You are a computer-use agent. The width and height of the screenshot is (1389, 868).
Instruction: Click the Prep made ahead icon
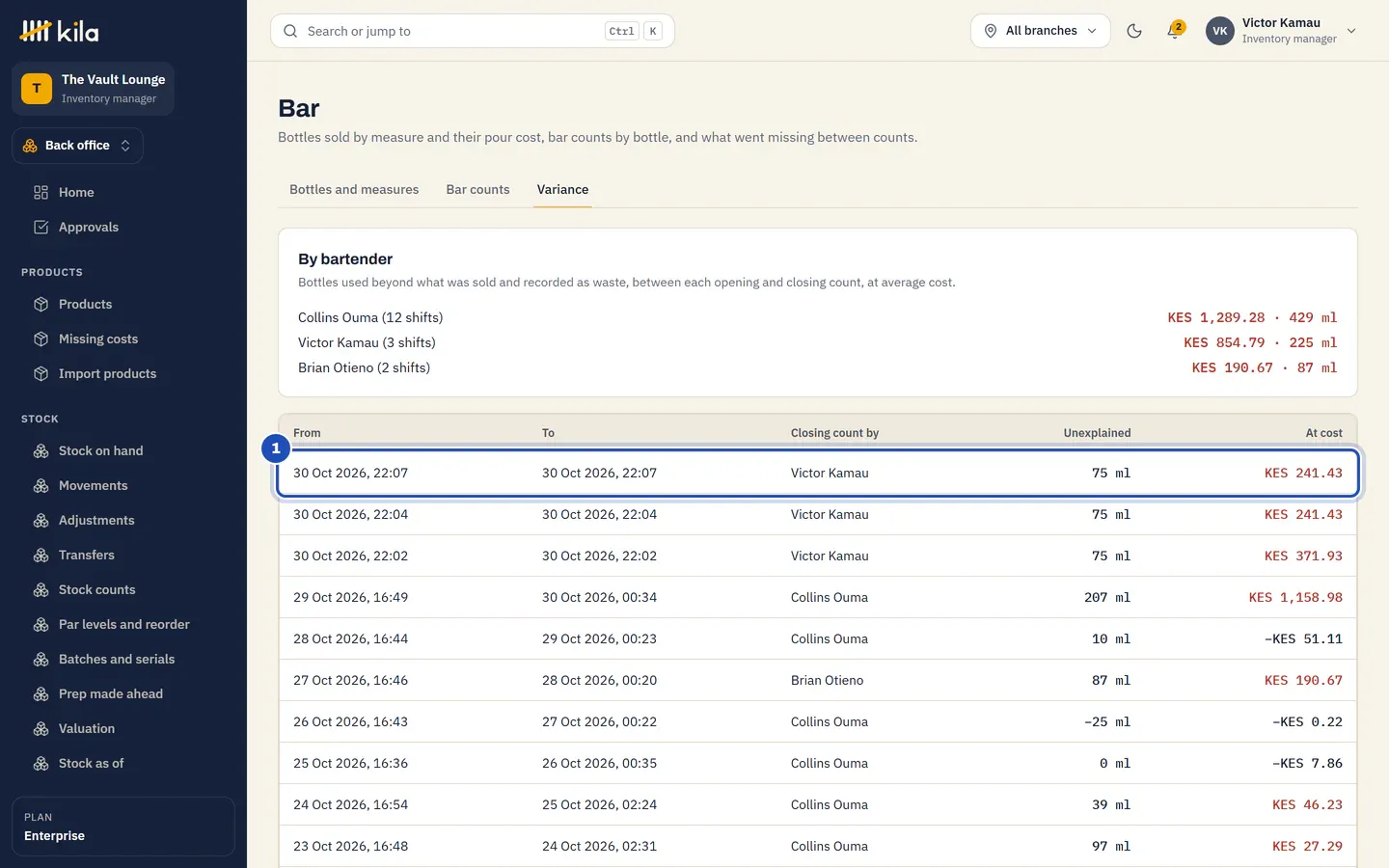tap(41, 693)
